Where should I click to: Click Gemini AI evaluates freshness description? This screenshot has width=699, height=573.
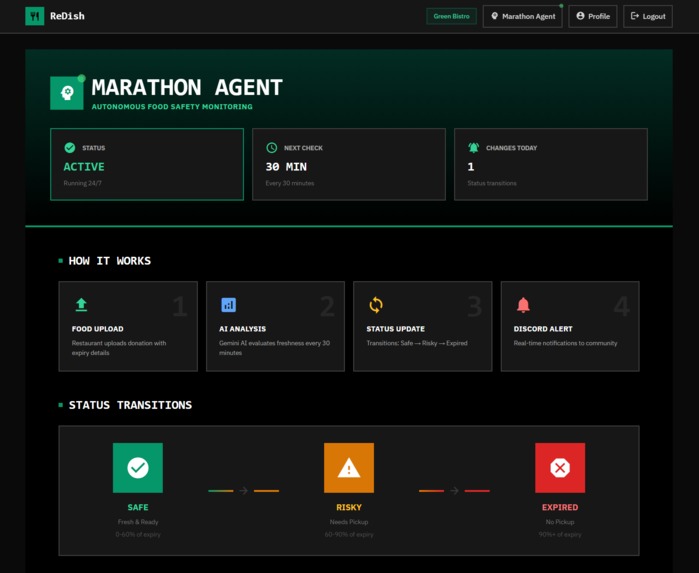[x=274, y=348]
